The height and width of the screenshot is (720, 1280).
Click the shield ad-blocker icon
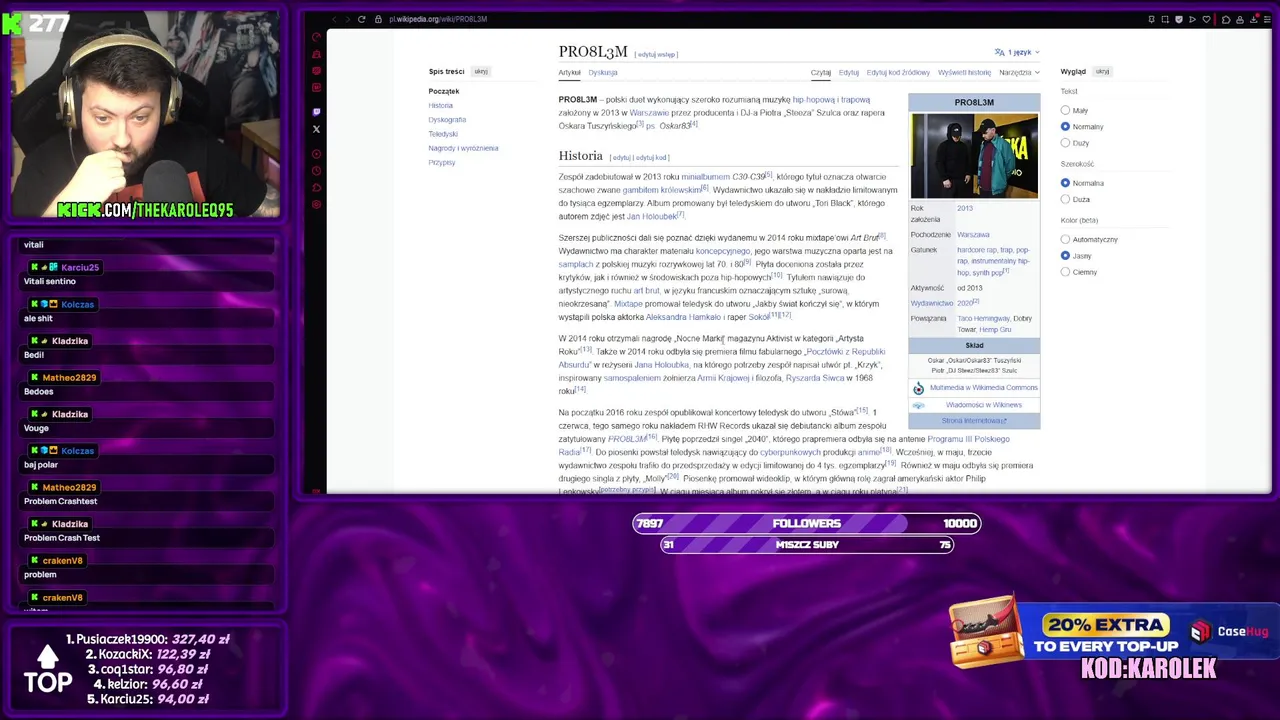point(1179,19)
